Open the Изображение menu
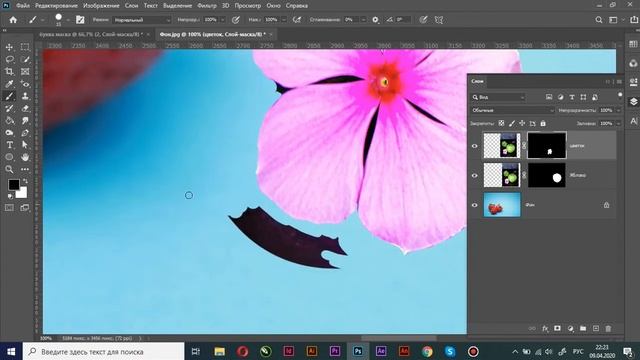Screen dimensions: 640x360 [x=101, y=6]
